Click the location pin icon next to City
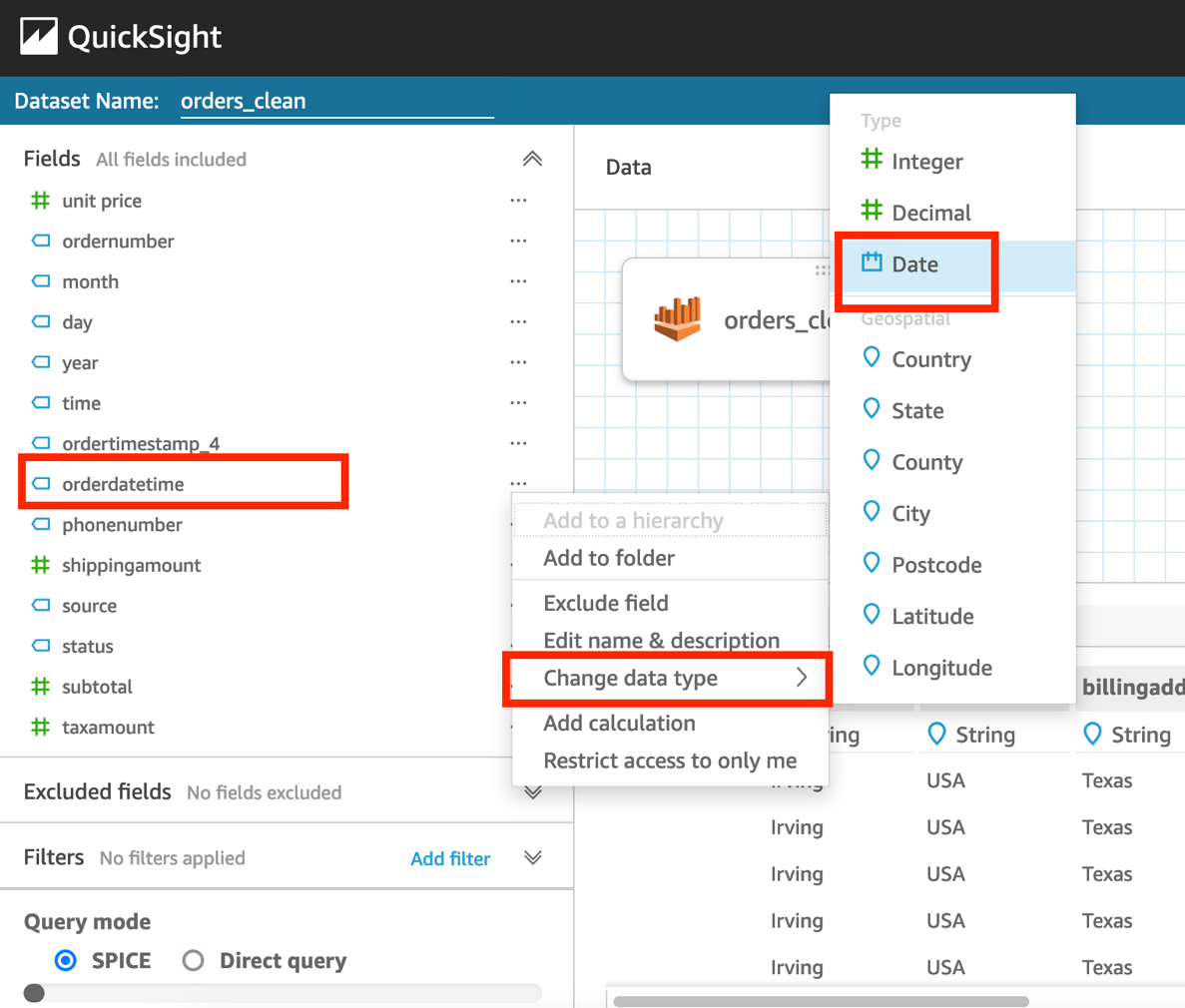Screen dimensions: 1185x1008 click(872, 512)
